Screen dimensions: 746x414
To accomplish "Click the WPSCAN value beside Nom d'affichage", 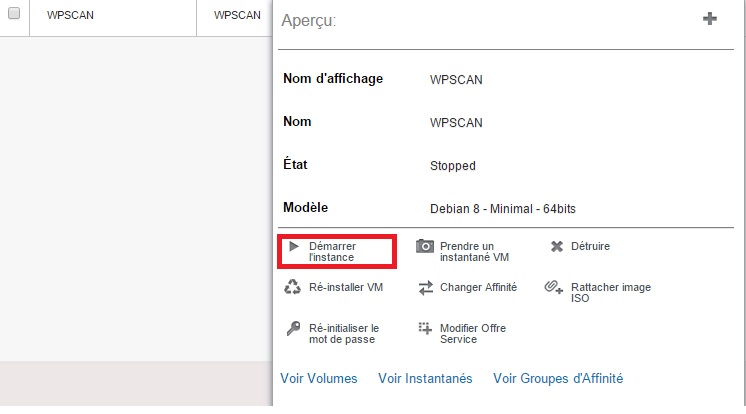I will coord(456,79).
